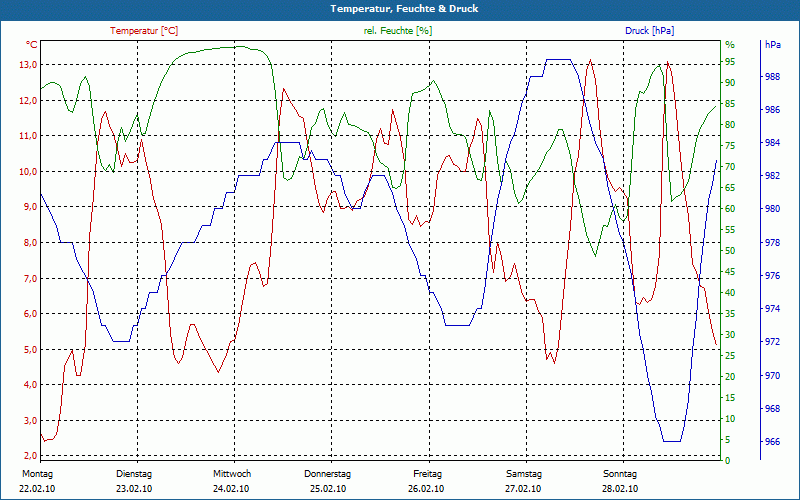Click the 'Samstag' day label
Screen dimensions: 800x500
[x=524, y=474]
